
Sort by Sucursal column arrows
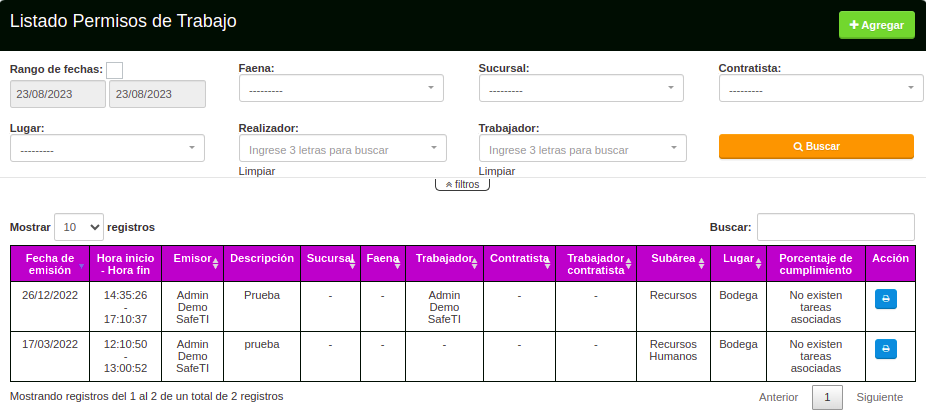click(x=353, y=263)
